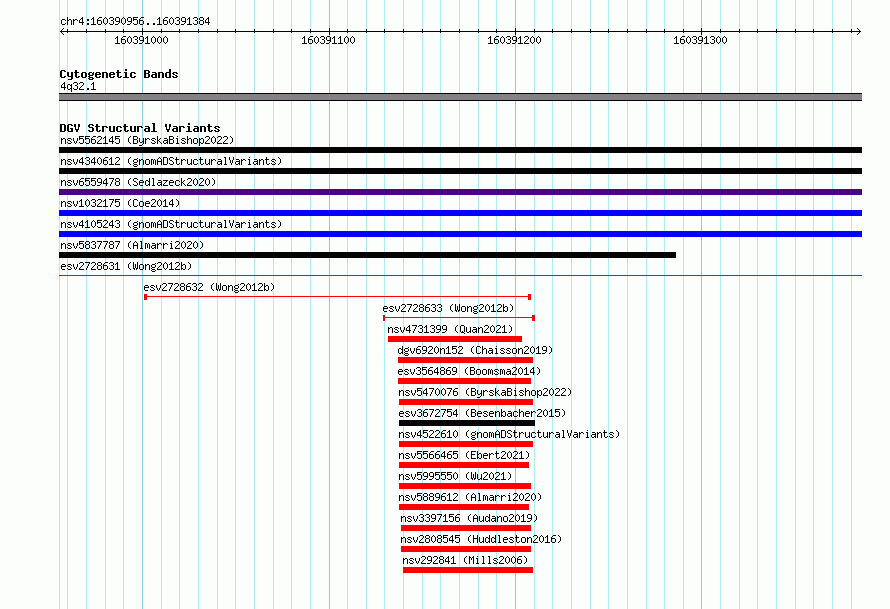Click esv2728631 (Wong2012b) label
This screenshot has height=609, width=890.
126,266
